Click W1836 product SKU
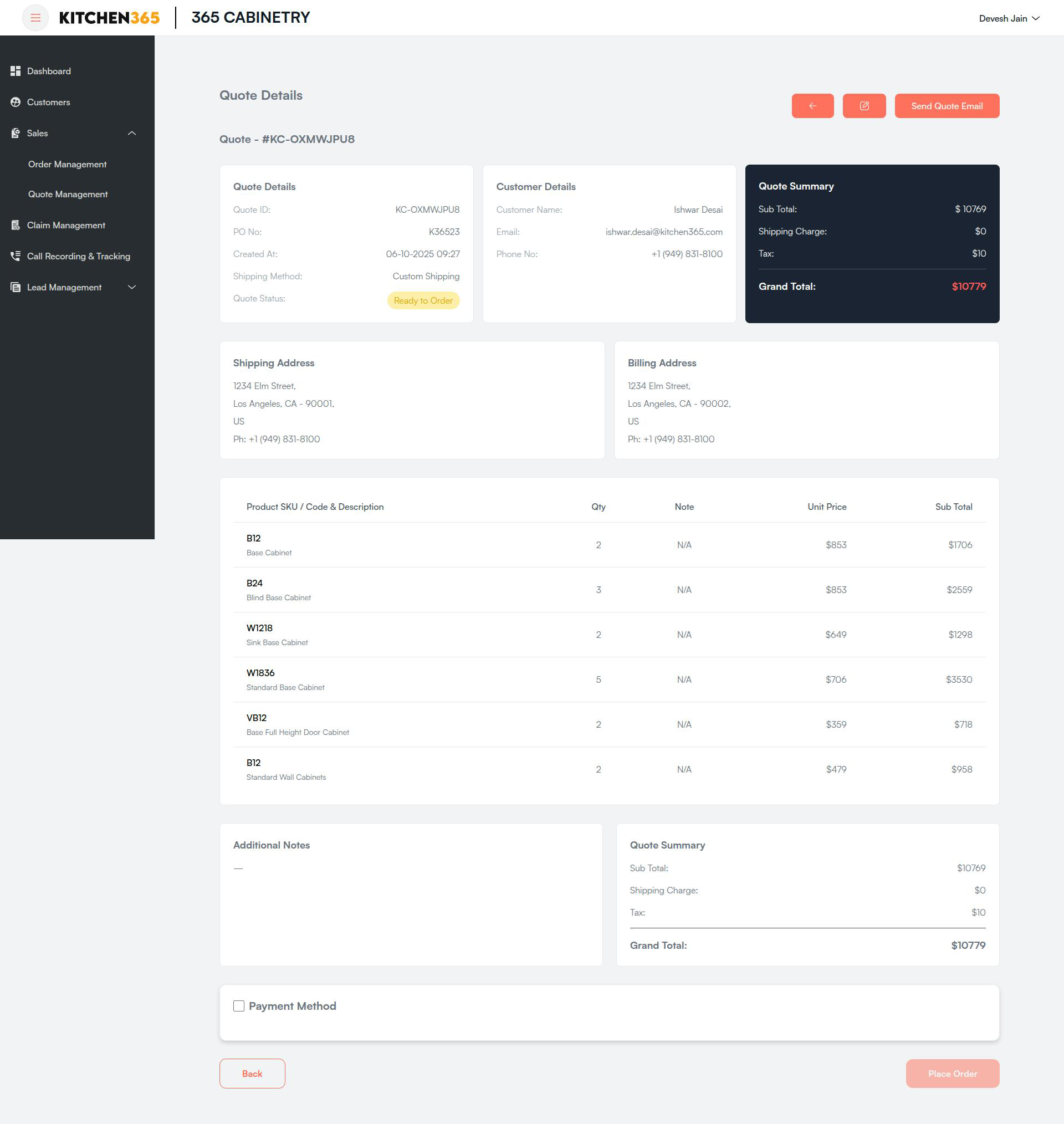Image resolution: width=1064 pixels, height=1124 pixels. pyautogui.click(x=260, y=673)
